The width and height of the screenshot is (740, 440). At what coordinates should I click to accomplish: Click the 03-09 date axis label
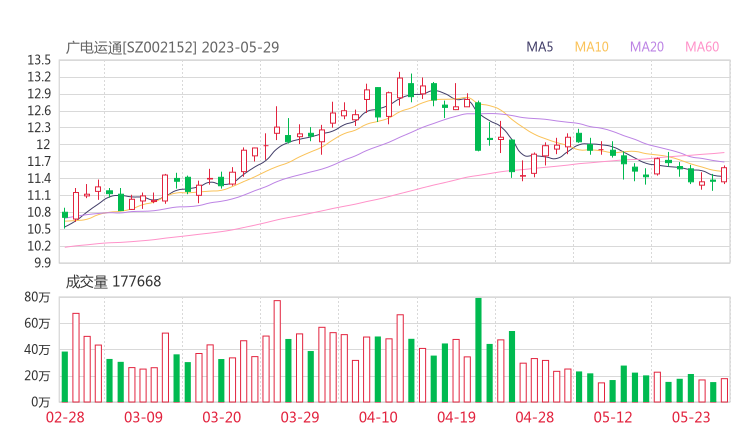(143, 417)
